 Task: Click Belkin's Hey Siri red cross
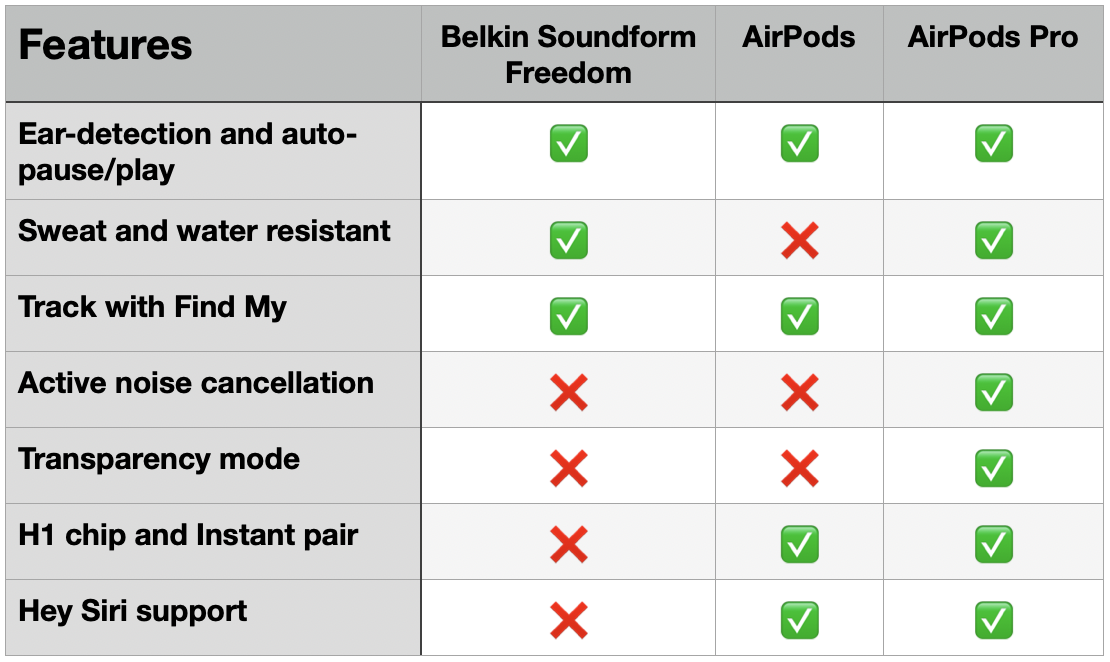coord(568,620)
